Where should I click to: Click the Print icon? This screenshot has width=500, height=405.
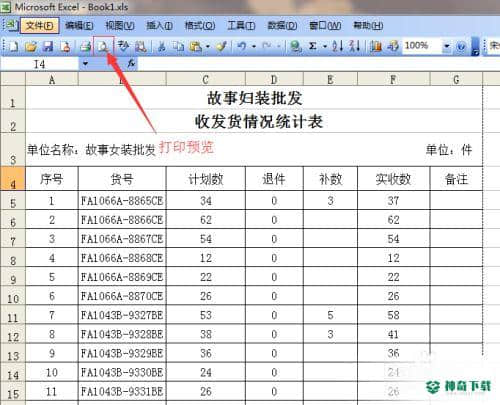tap(86, 46)
